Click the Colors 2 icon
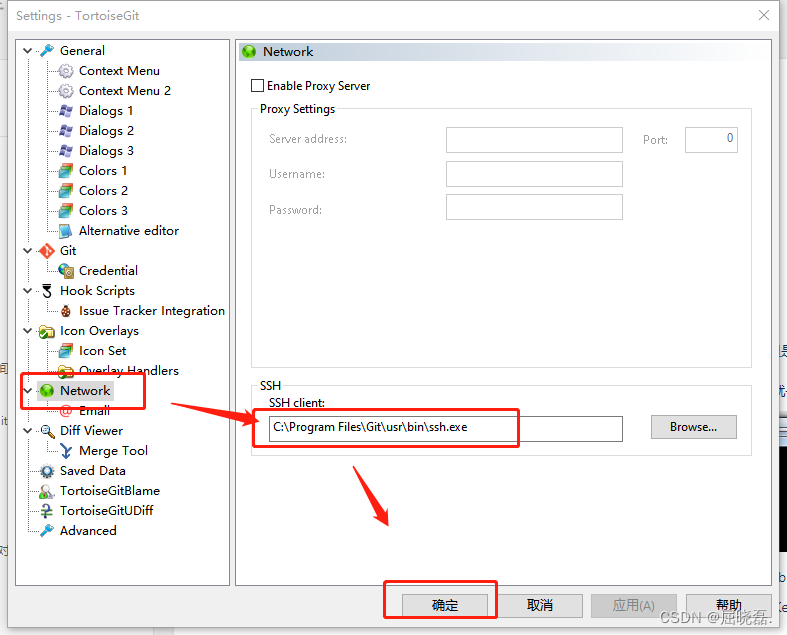Image resolution: width=787 pixels, height=635 pixels. pyautogui.click(x=66, y=191)
